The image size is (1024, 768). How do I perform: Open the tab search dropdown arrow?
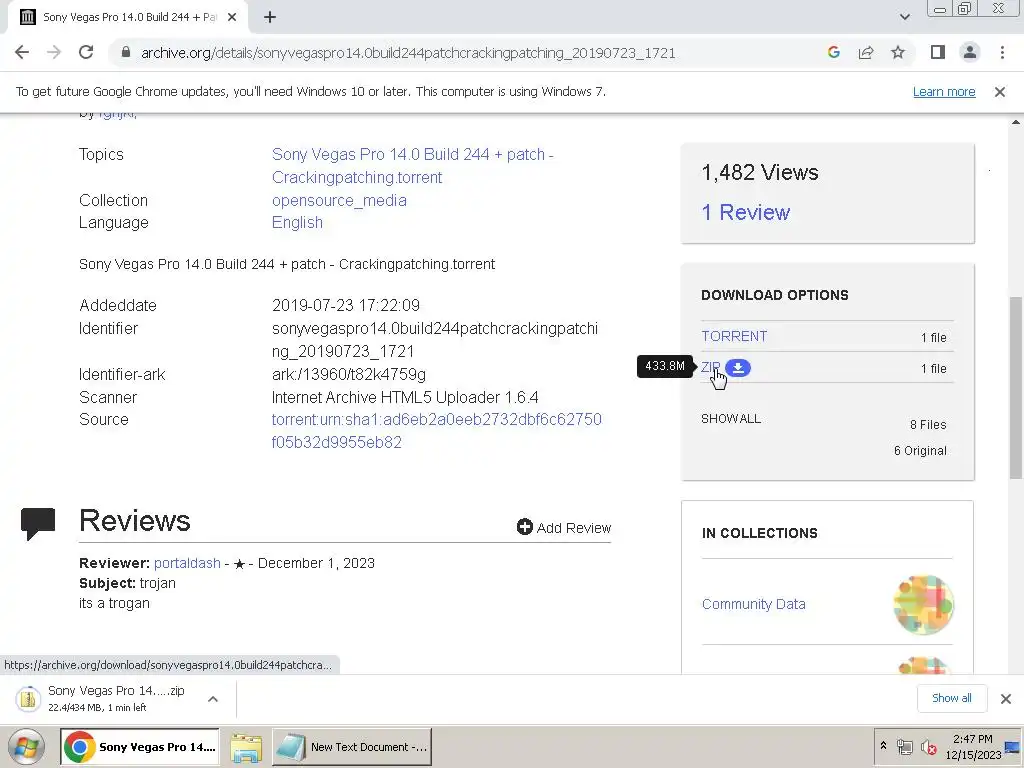[904, 17]
